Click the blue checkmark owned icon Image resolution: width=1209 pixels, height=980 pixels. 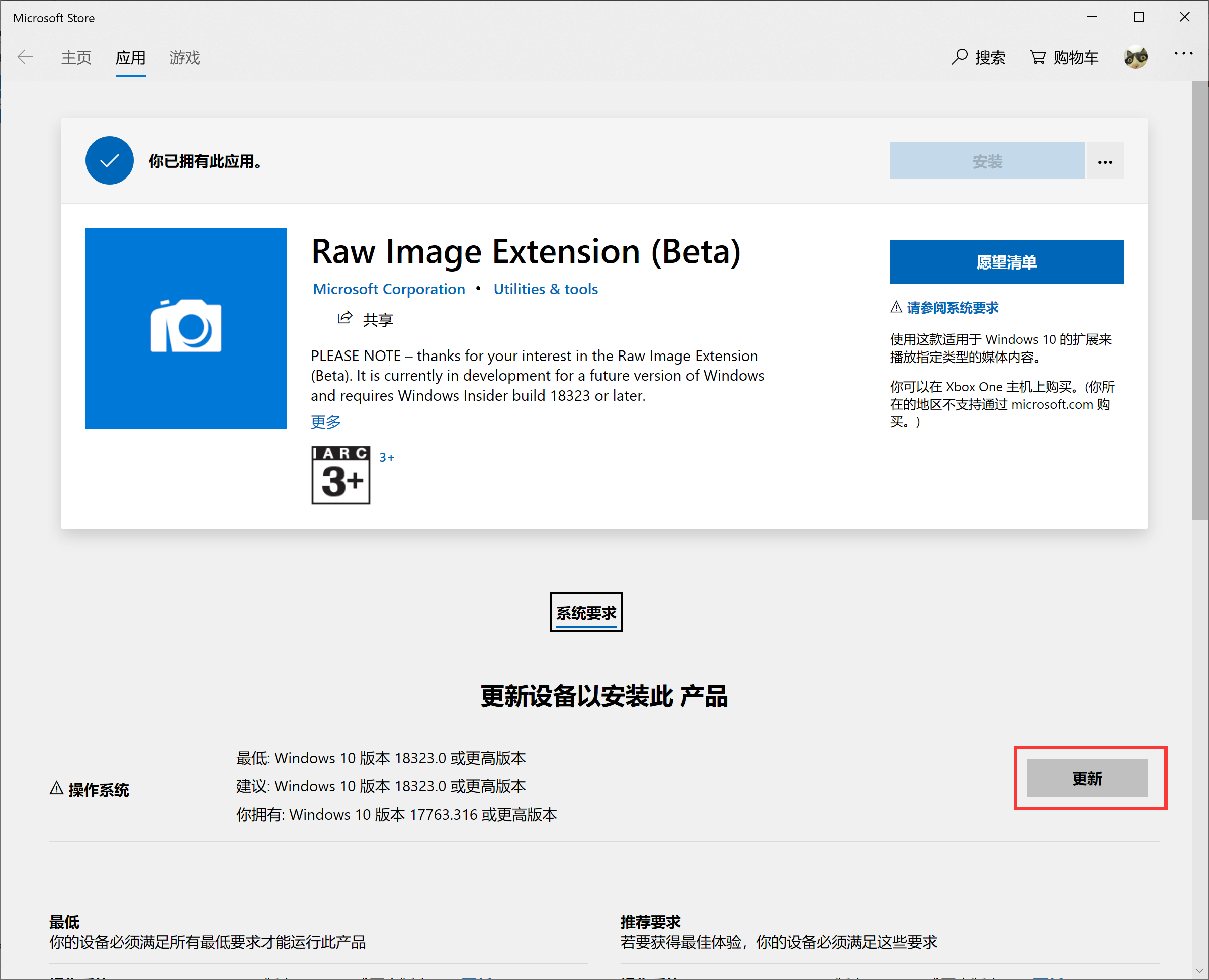(x=110, y=160)
